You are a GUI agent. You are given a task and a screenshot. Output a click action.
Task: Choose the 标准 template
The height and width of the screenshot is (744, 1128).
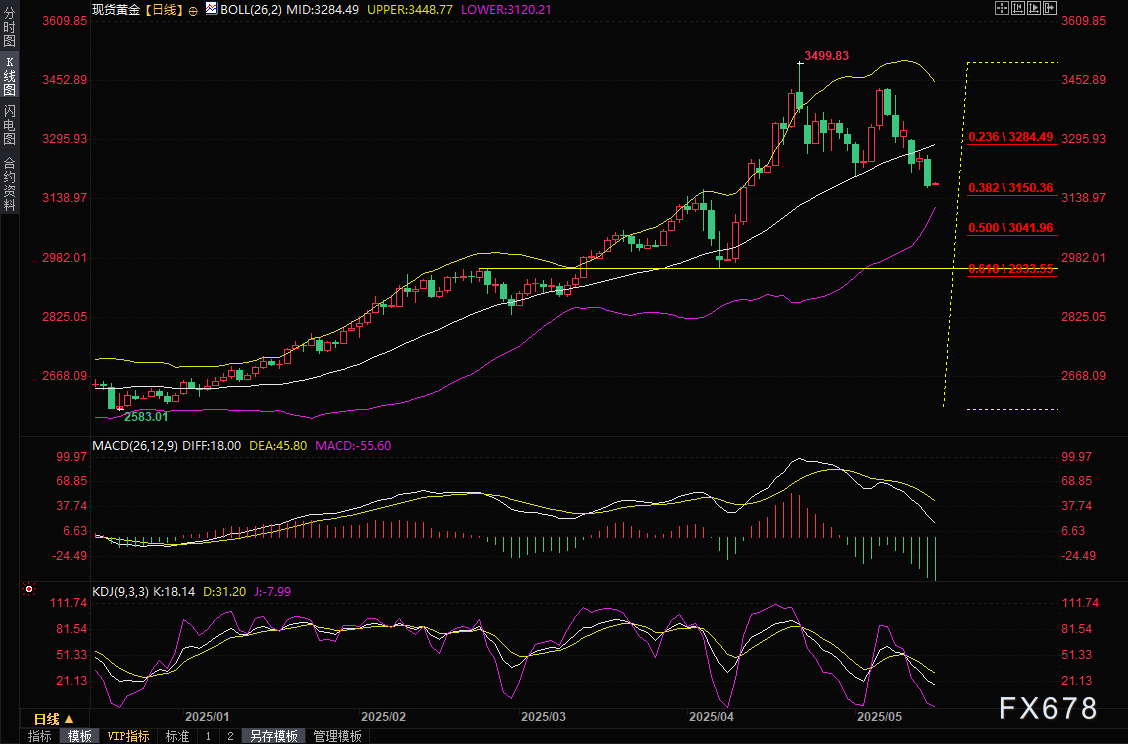click(177, 736)
